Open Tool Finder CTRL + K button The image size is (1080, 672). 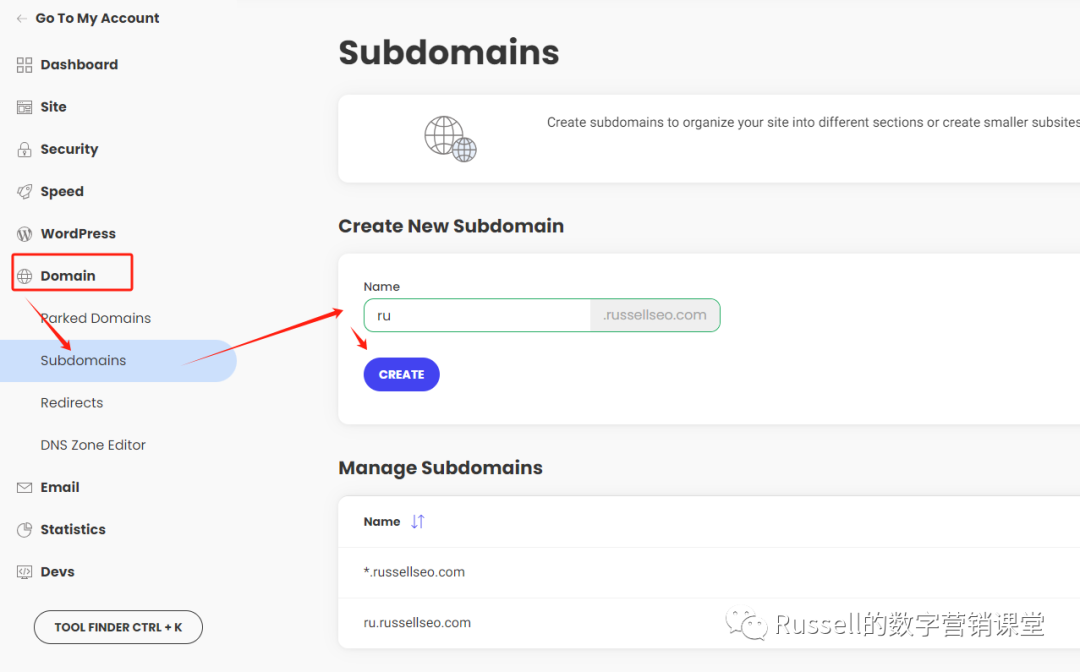[118, 627]
